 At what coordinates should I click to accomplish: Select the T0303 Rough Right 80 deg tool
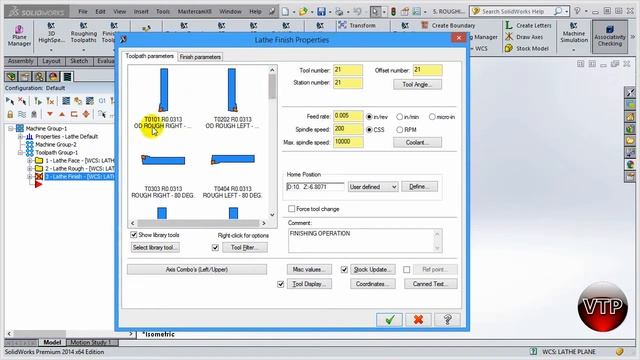pyautogui.click(x=163, y=176)
